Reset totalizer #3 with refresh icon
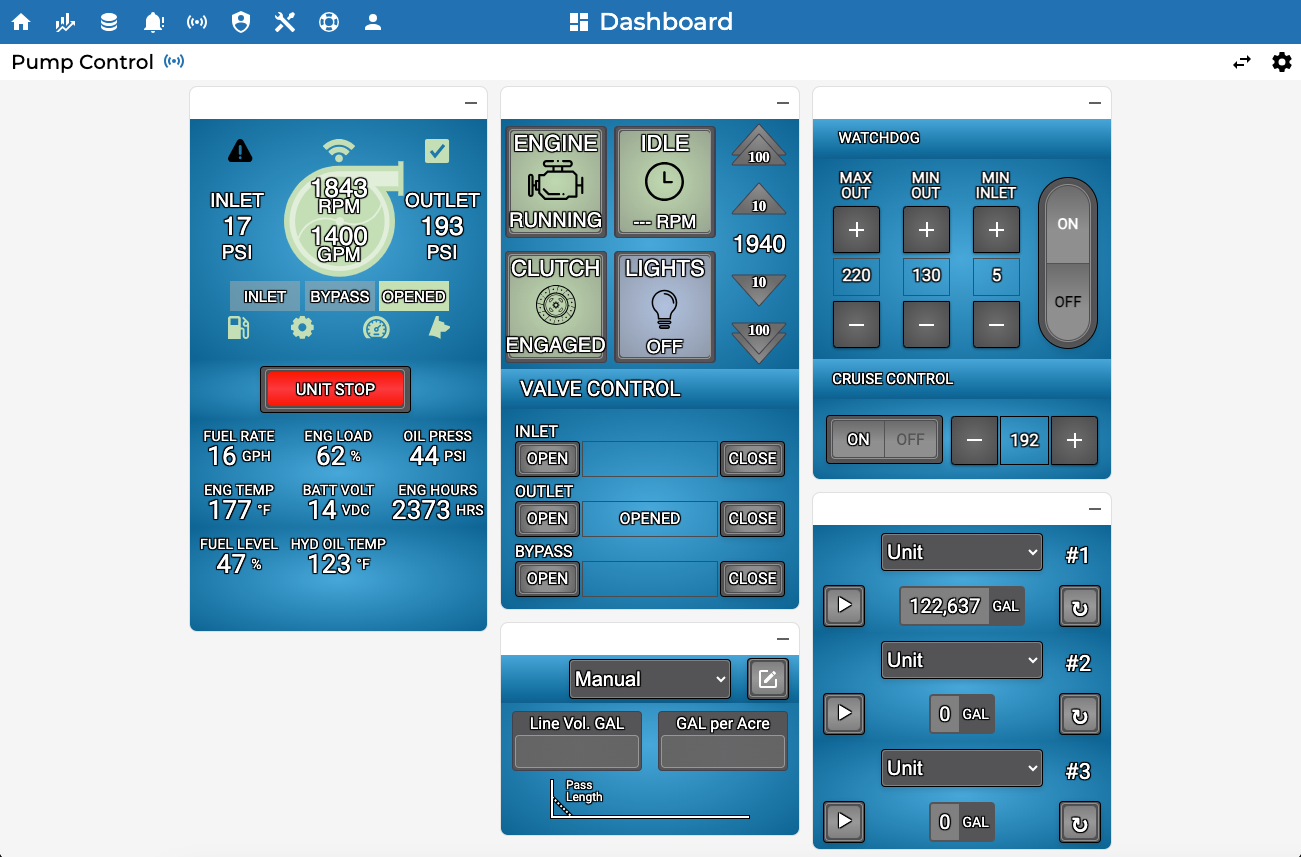Viewport: 1301px width, 857px height. coord(1080,822)
